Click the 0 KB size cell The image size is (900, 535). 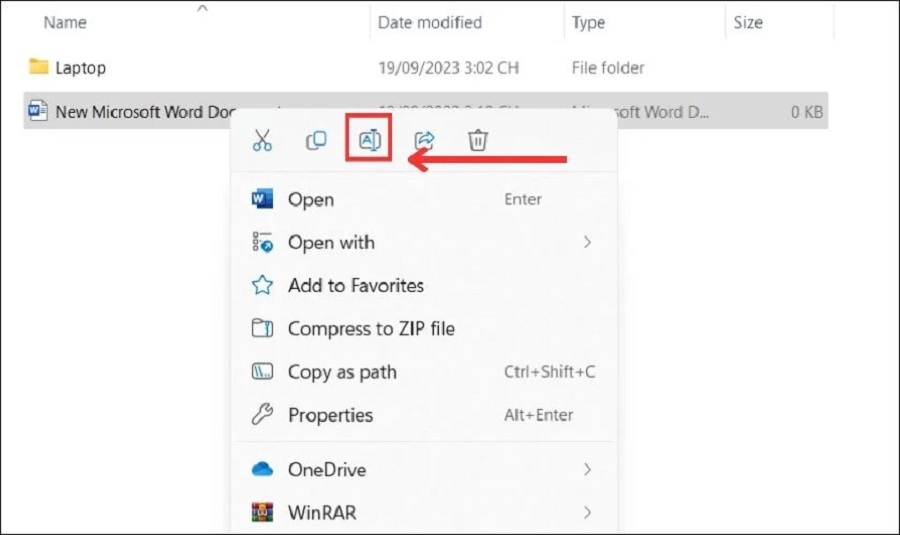[x=806, y=111]
